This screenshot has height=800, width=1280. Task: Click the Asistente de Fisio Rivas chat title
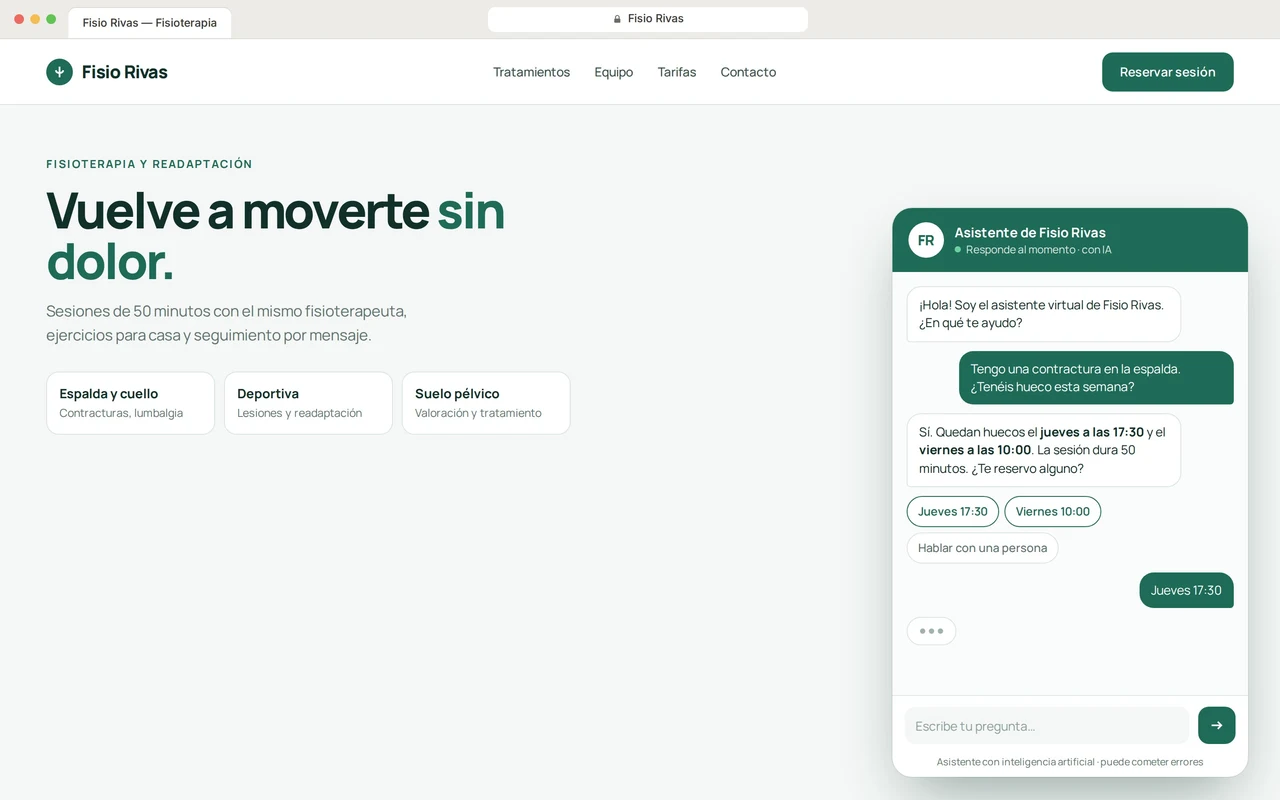(1030, 232)
